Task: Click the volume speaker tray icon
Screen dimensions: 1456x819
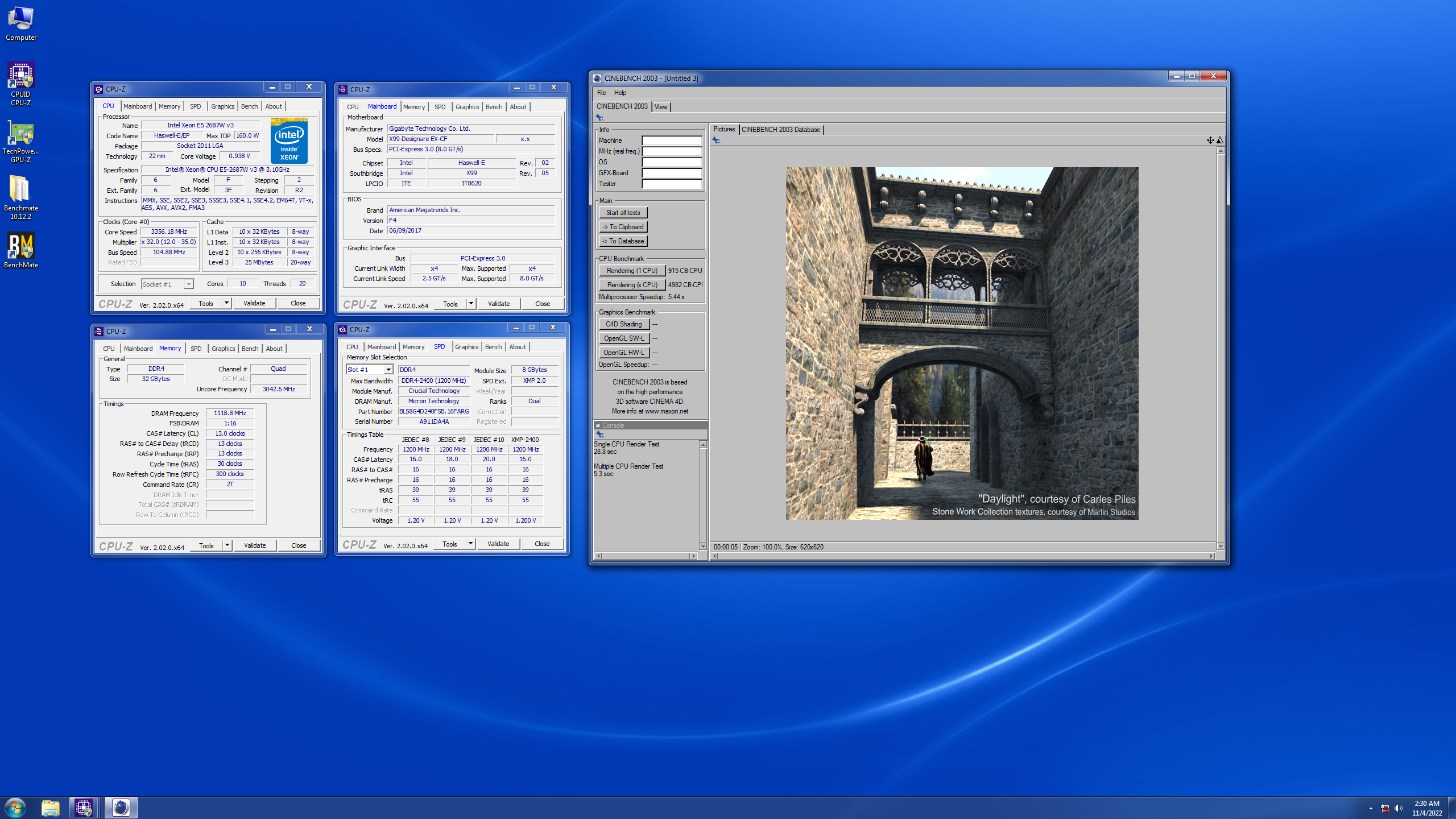Action: coord(1399,808)
